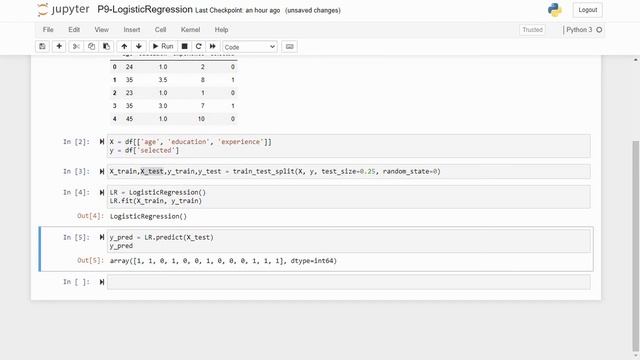Open the File menu

(x=48, y=30)
